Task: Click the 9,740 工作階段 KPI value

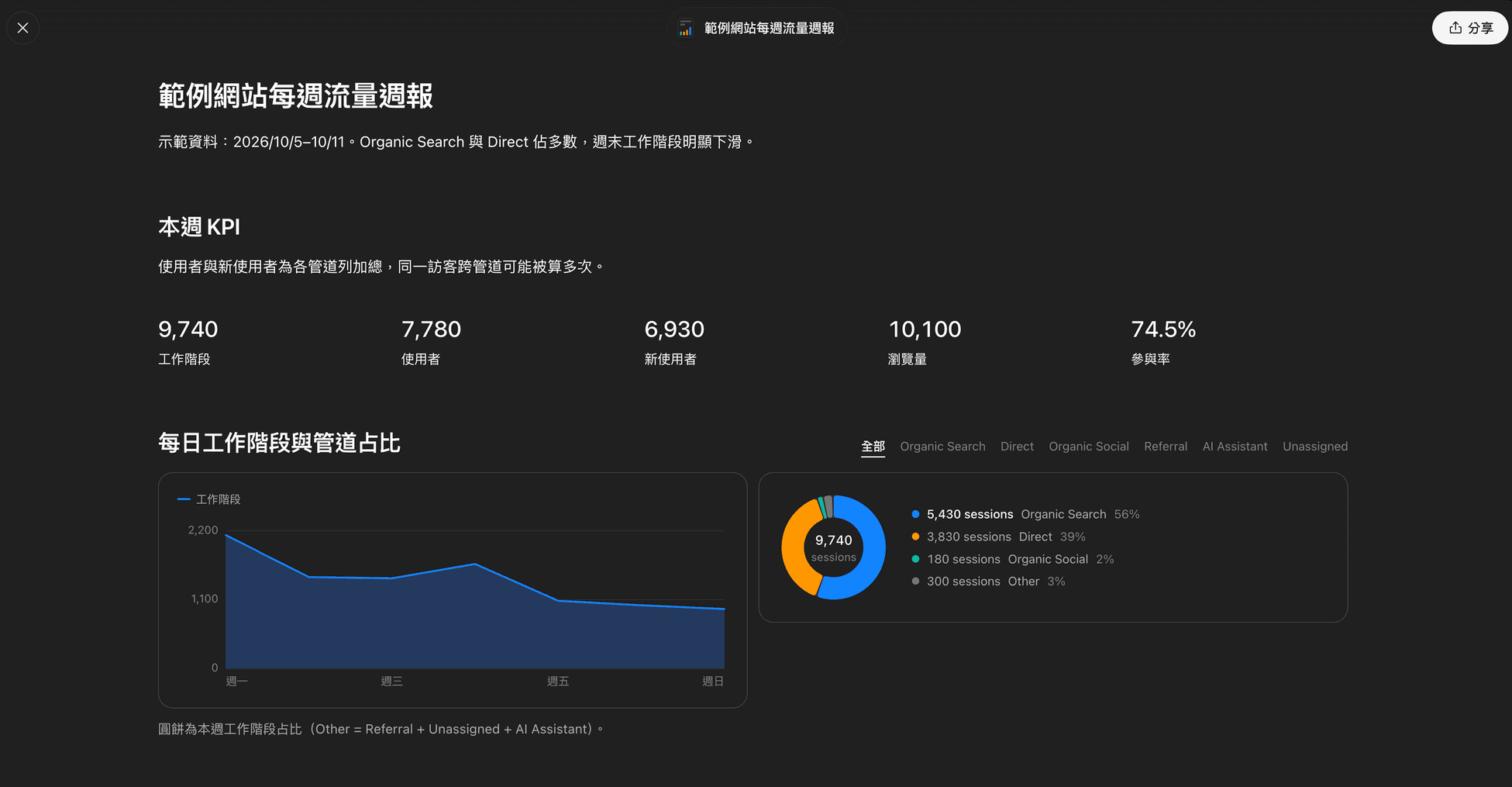Action: (188, 330)
